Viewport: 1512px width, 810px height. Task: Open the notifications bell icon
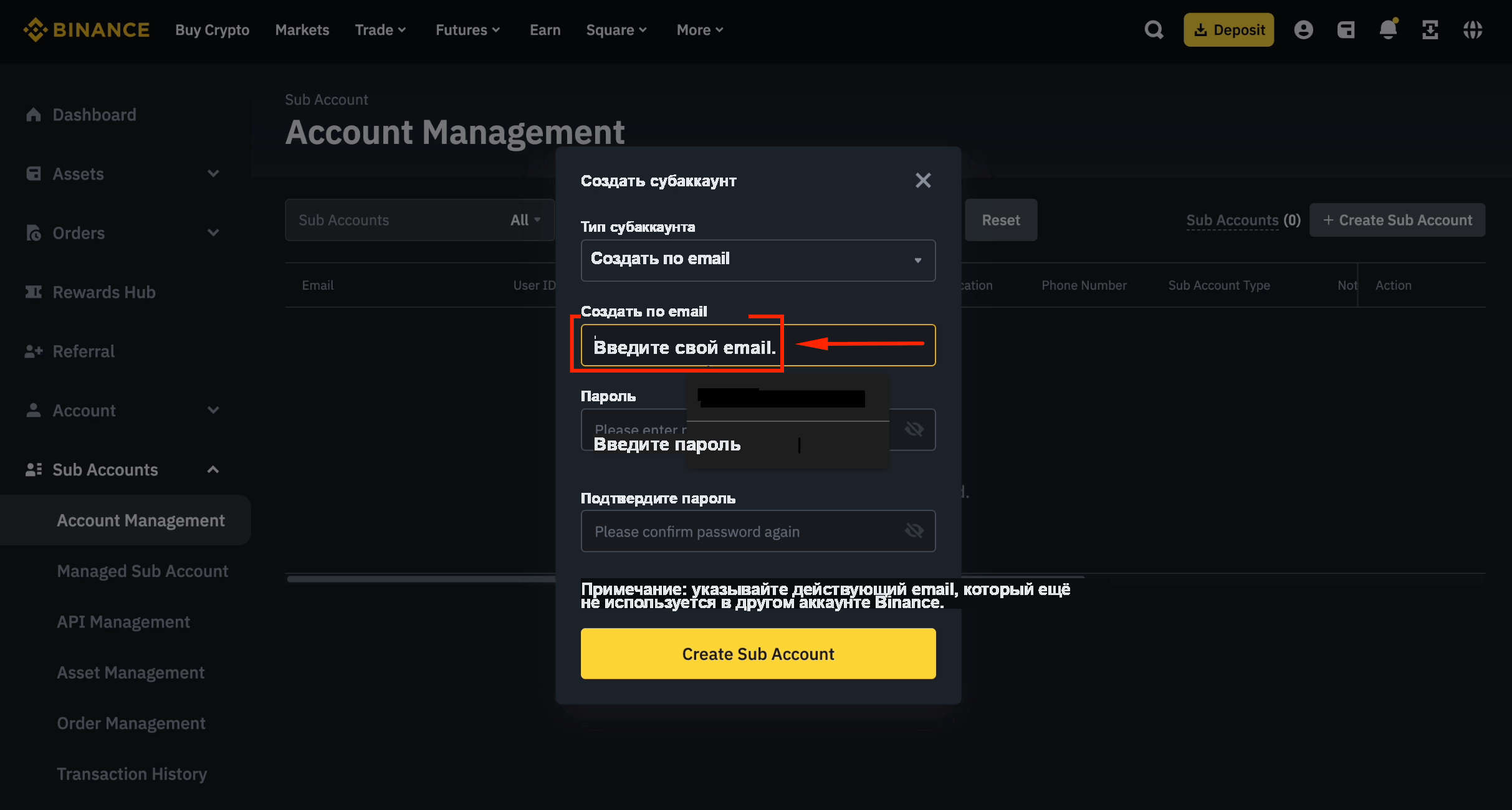point(1388,29)
